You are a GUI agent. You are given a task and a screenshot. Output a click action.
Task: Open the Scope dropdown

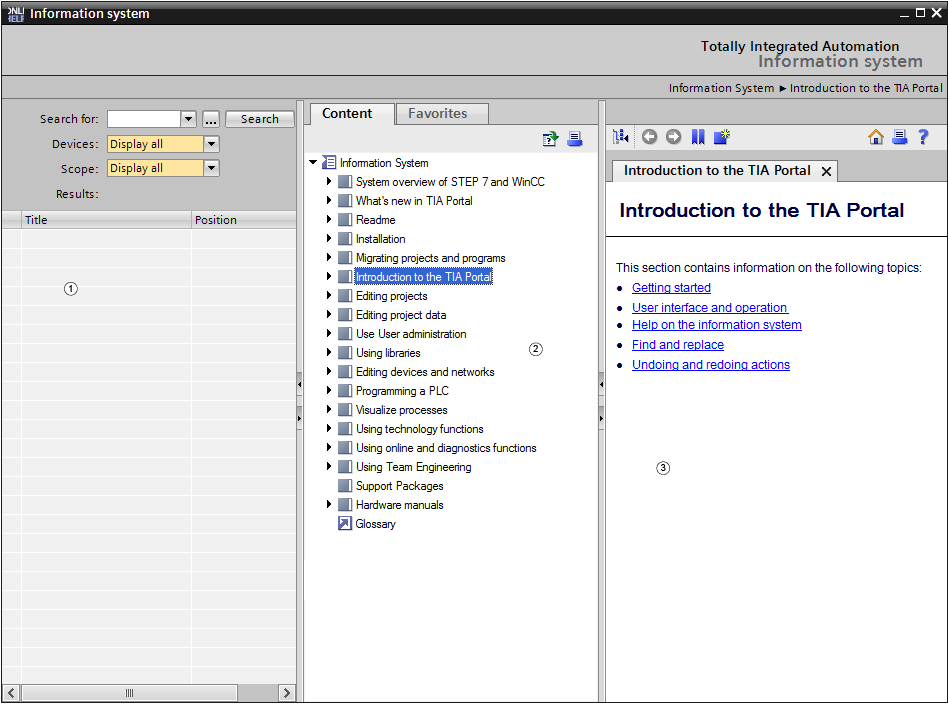point(211,168)
